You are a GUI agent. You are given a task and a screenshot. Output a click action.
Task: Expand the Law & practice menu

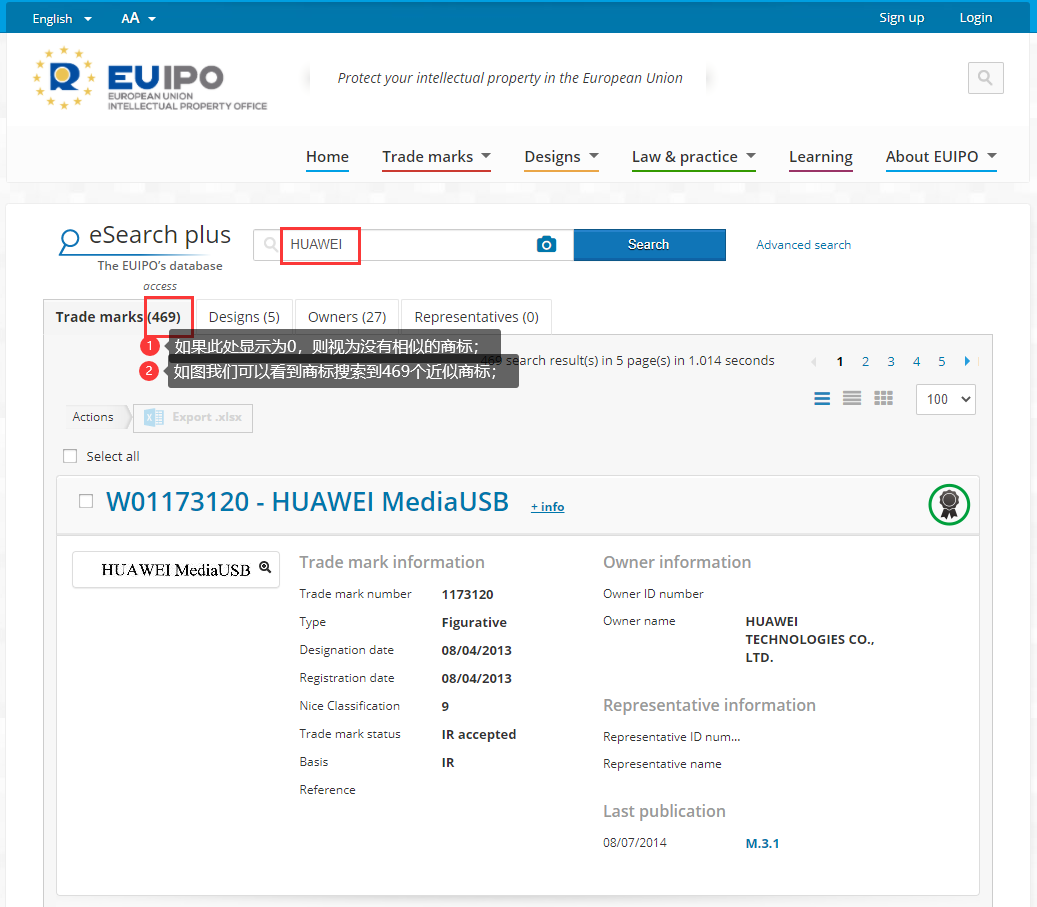[x=694, y=157]
